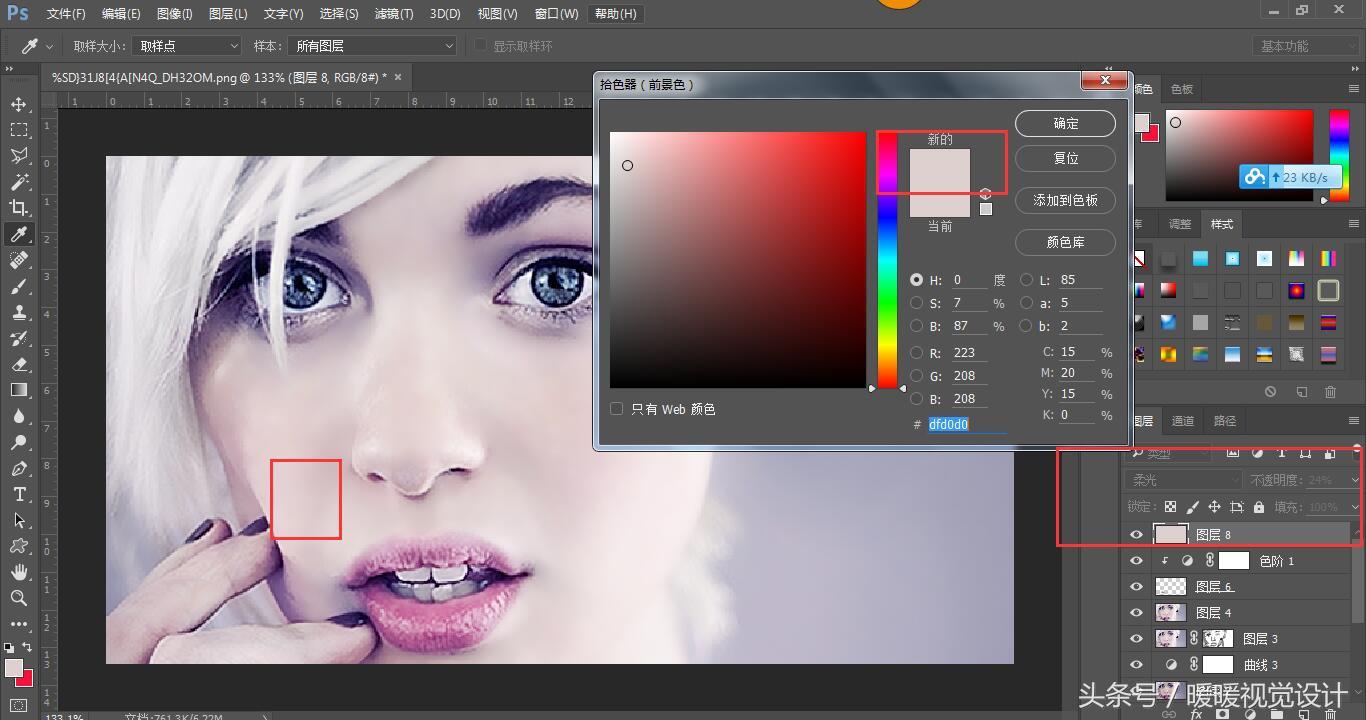Select the Pen tool
Screen dimensions: 1366x720
coord(19,468)
